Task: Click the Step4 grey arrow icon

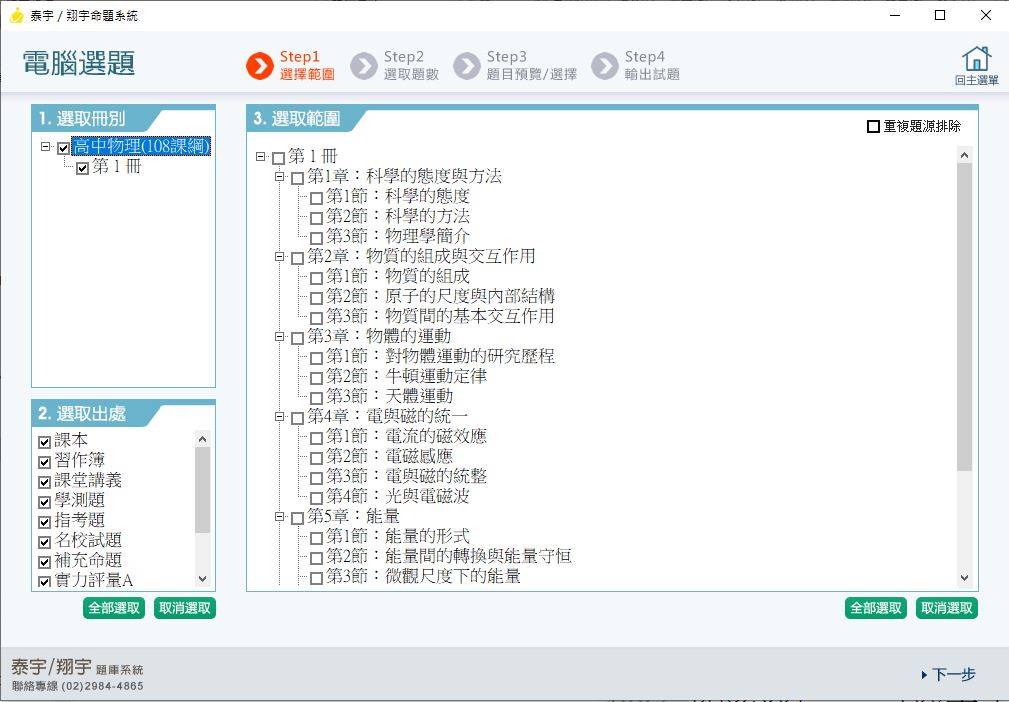Action: [x=605, y=66]
